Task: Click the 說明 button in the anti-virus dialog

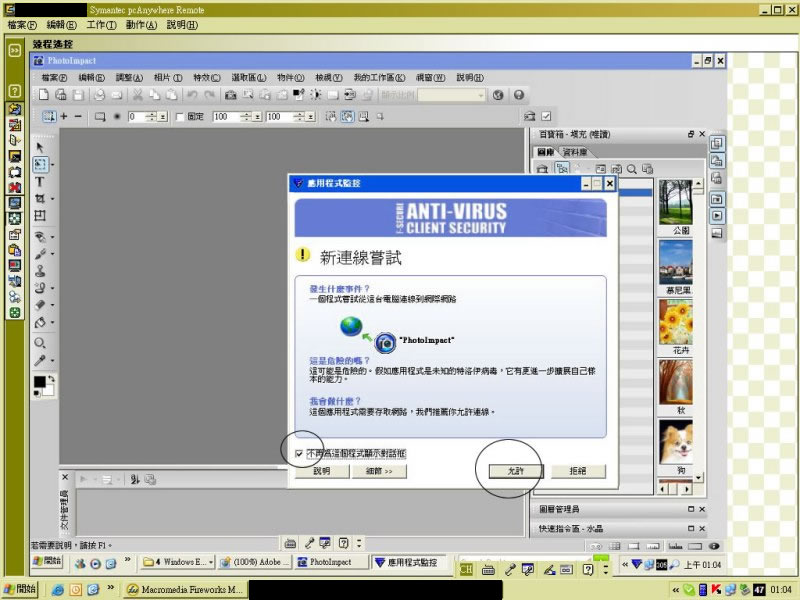Action: point(322,471)
